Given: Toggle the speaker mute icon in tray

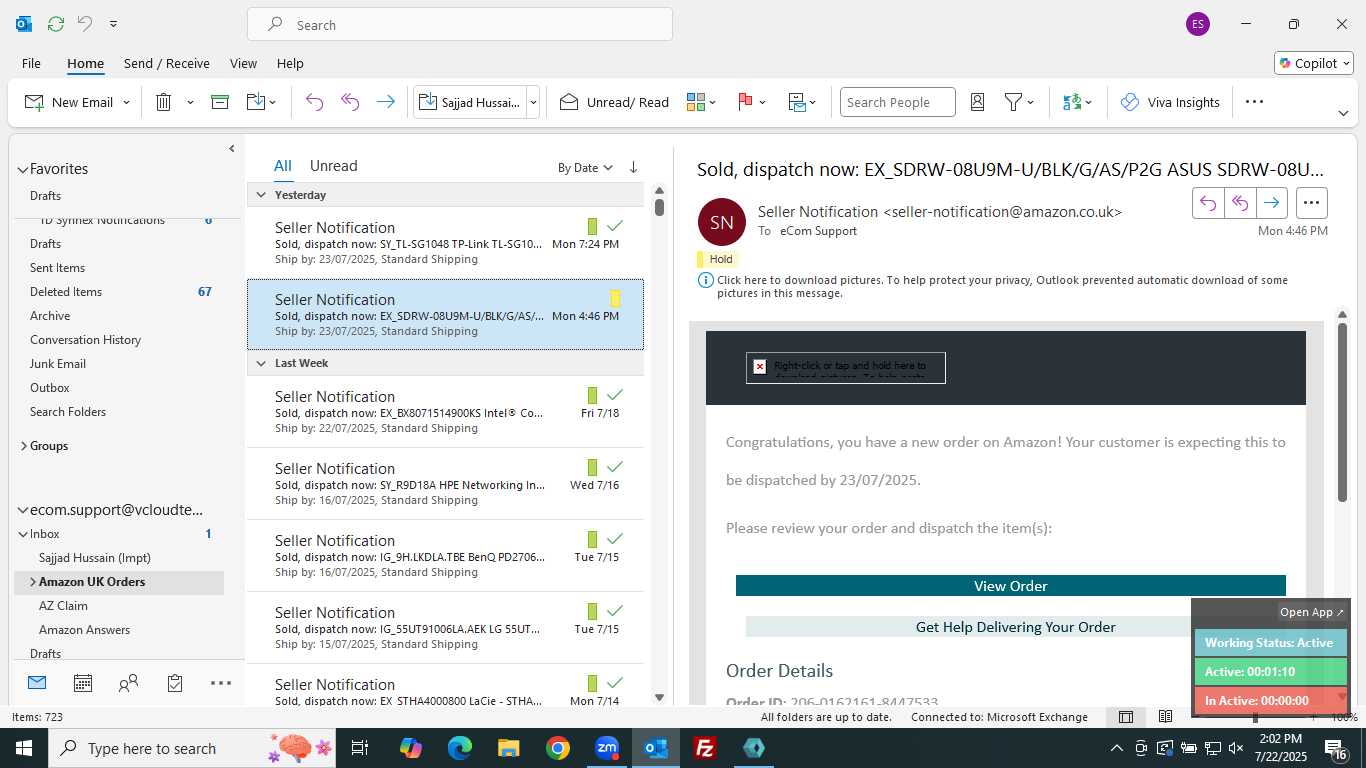Looking at the screenshot, I should coord(1236,748).
